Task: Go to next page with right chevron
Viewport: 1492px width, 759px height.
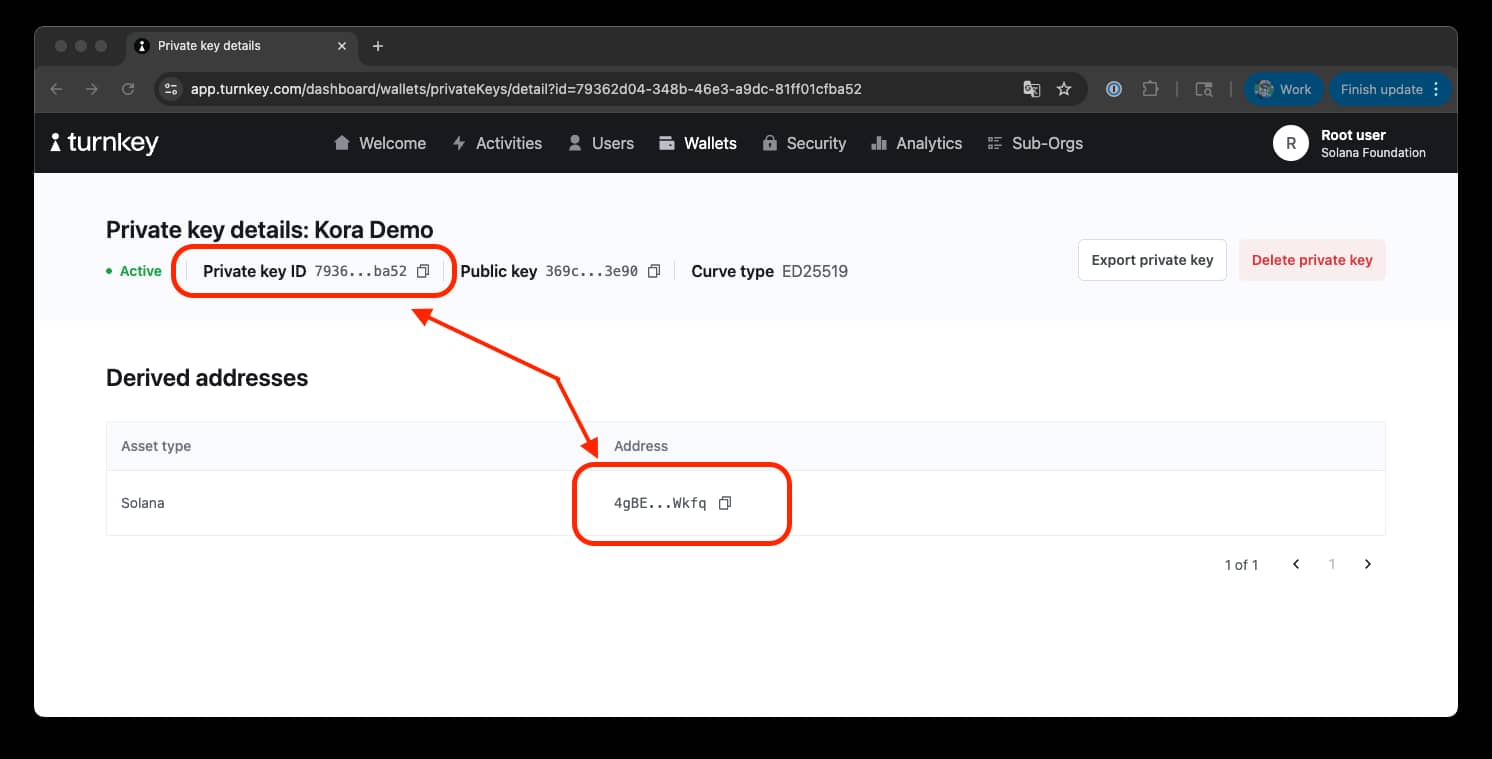Action: (1367, 564)
